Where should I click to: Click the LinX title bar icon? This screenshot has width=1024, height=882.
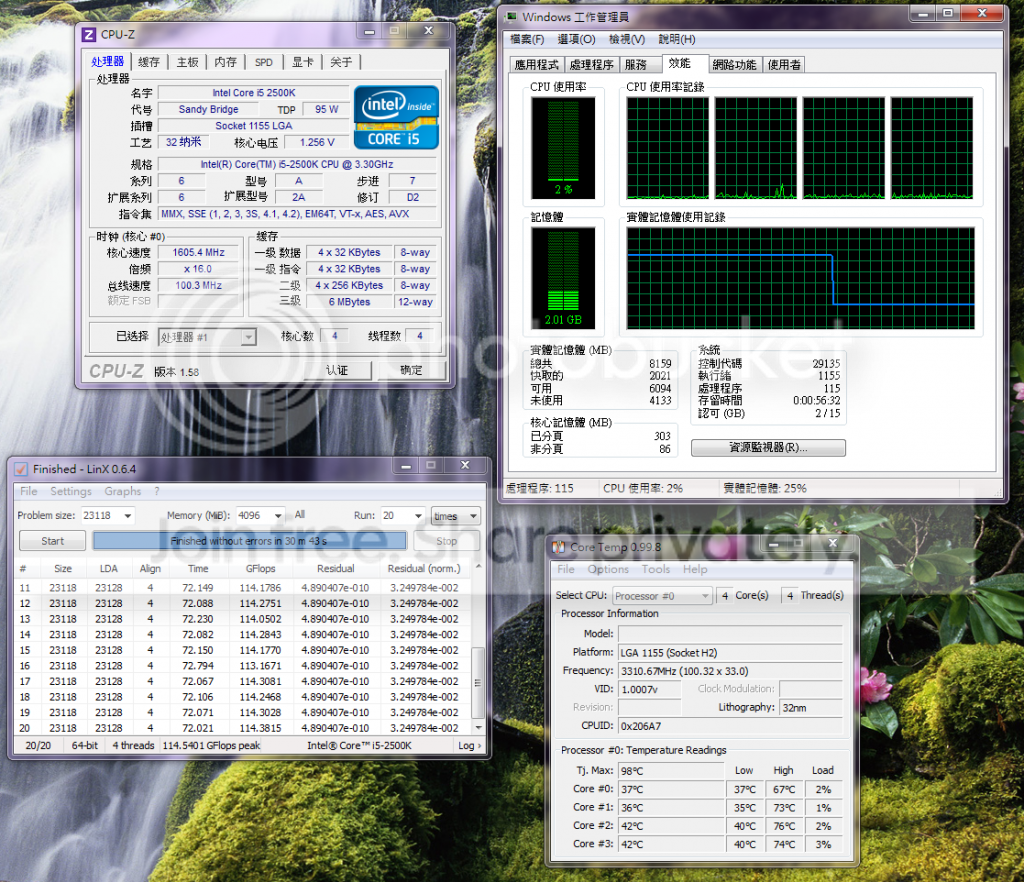pyautogui.click(x=21, y=469)
